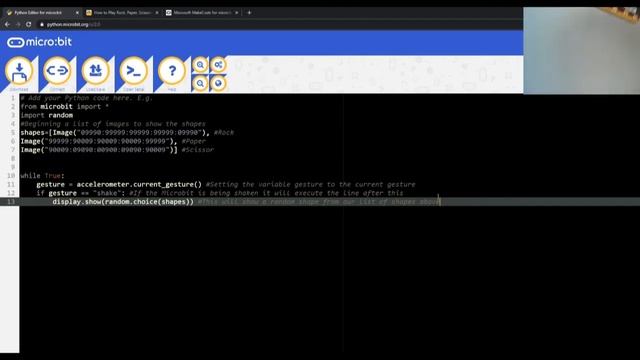Click the Image line commented #Paper
Screen dimensions: 640x360
click(113, 141)
